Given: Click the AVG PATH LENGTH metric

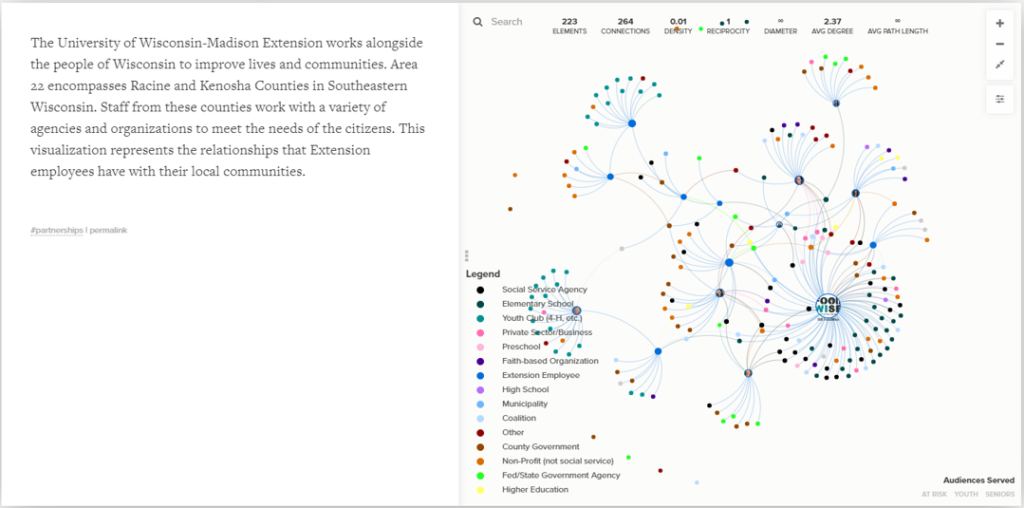Looking at the screenshot, I should 897,26.
